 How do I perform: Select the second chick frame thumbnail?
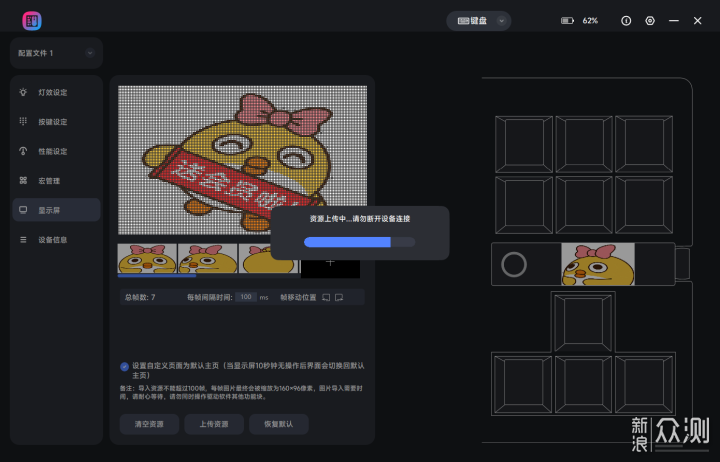click(208, 258)
